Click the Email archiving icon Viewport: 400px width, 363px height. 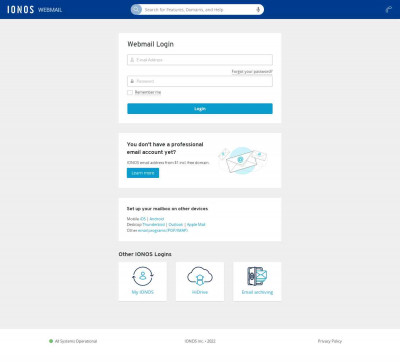coord(257,276)
